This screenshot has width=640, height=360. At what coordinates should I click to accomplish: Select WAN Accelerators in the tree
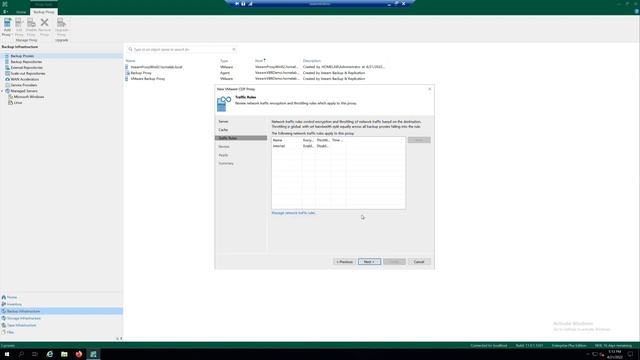pos(25,79)
